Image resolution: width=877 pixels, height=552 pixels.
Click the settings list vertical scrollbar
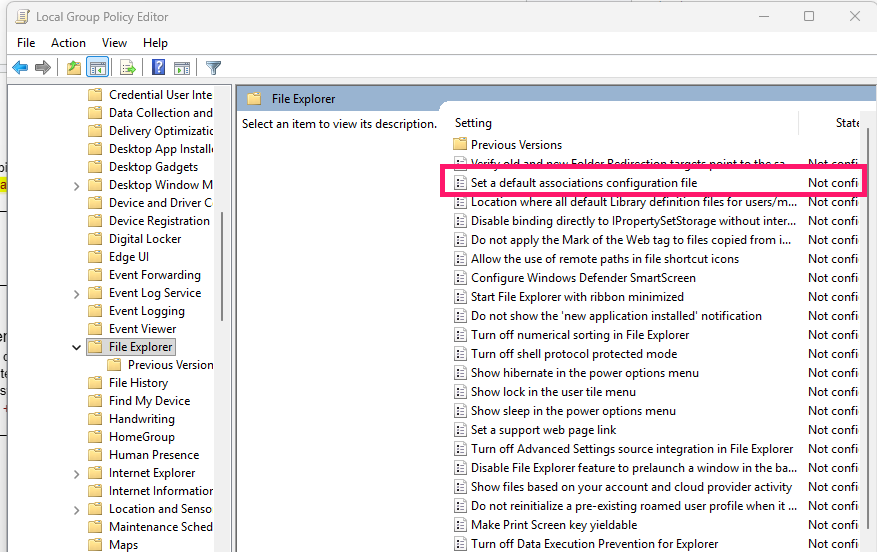tap(868, 330)
